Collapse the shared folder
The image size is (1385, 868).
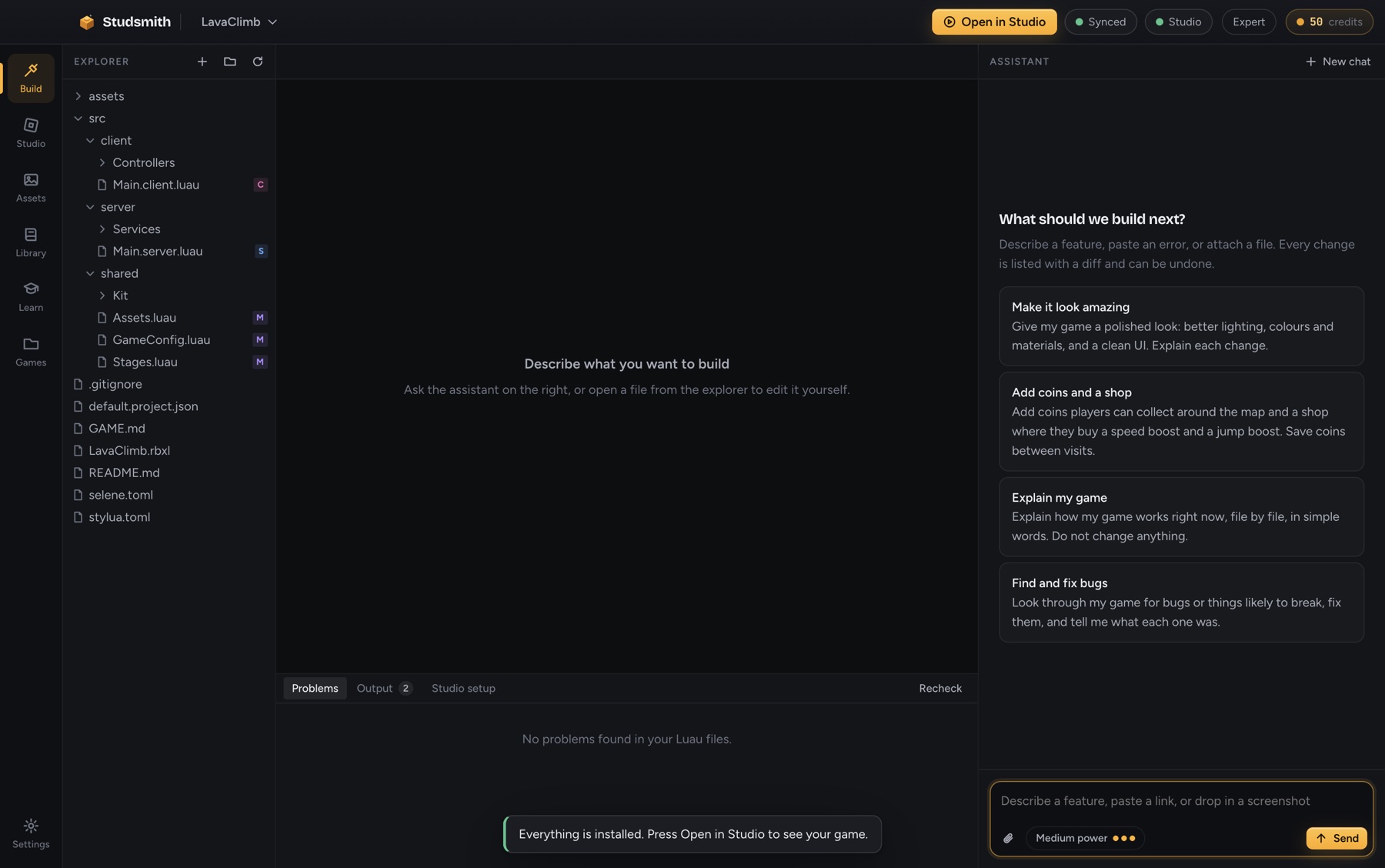pyautogui.click(x=169, y=273)
